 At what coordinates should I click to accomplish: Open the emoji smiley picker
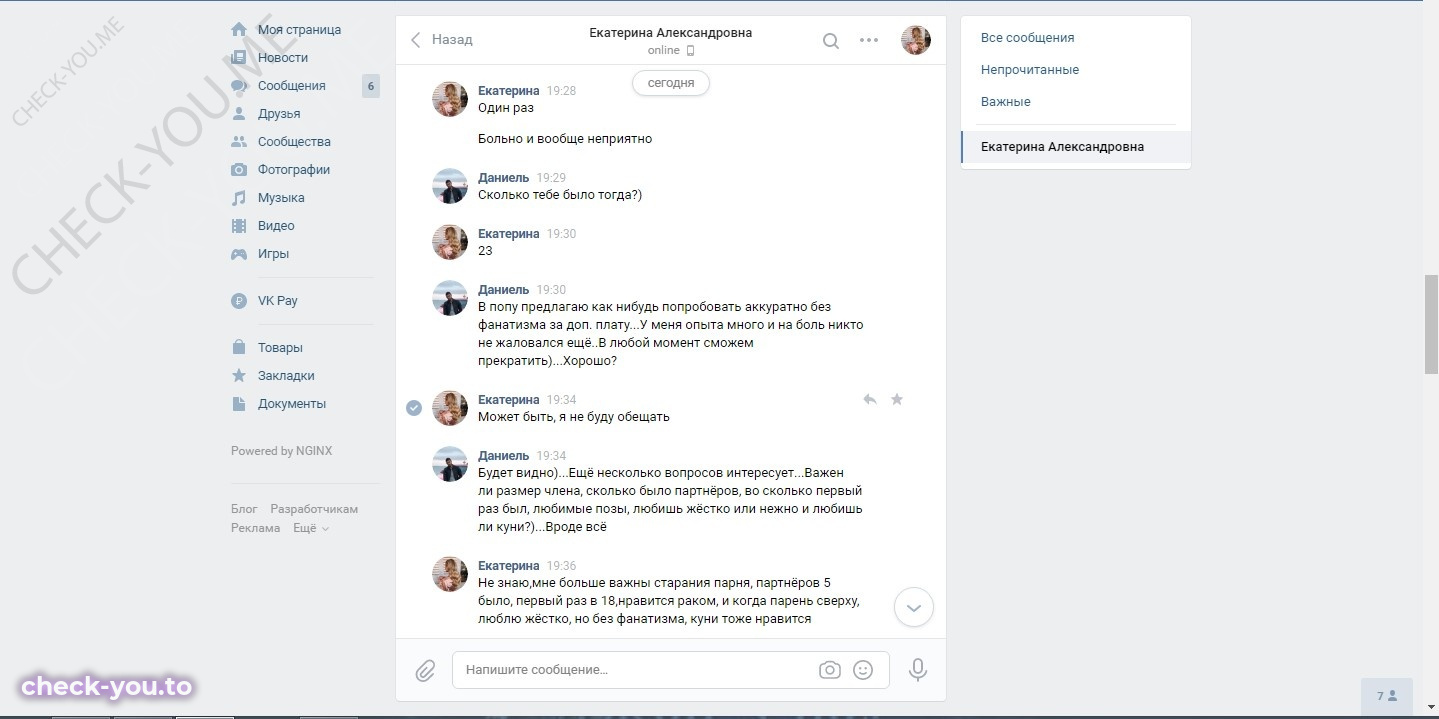click(863, 670)
